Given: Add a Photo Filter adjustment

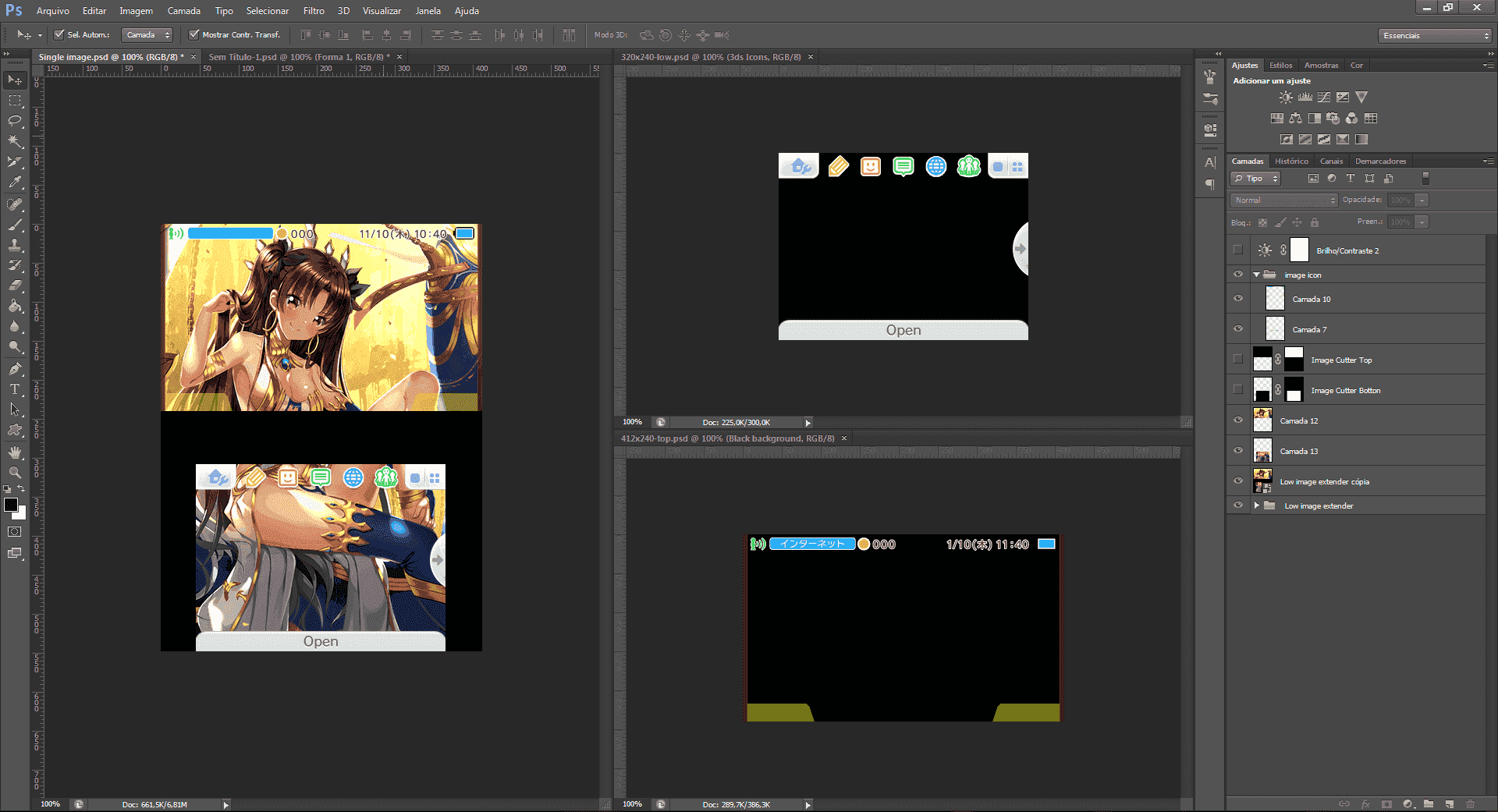Looking at the screenshot, I should click(x=1333, y=119).
